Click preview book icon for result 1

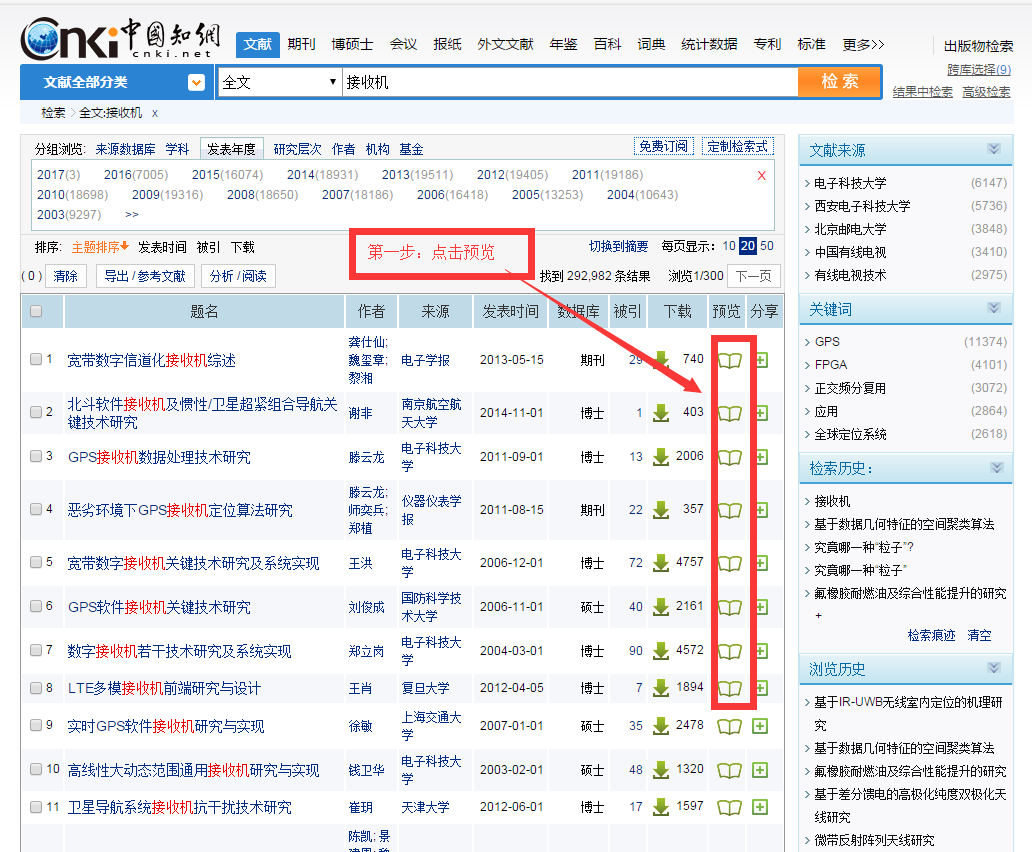click(x=730, y=360)
